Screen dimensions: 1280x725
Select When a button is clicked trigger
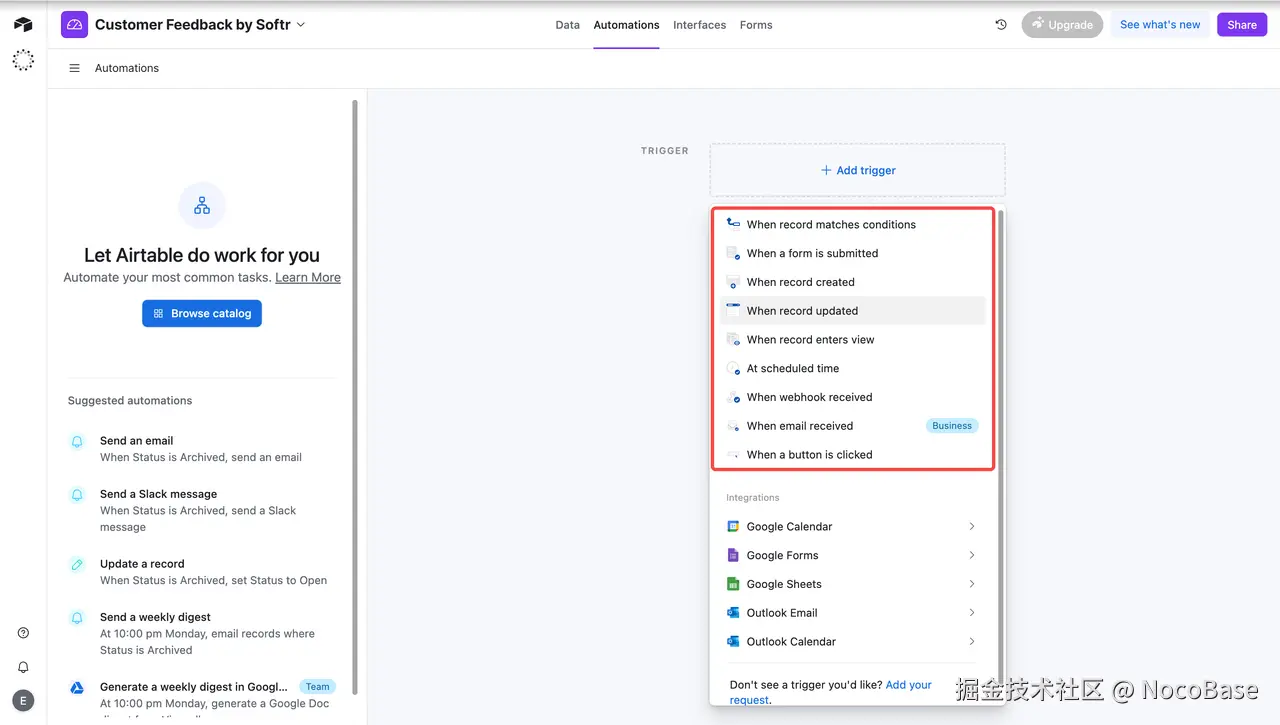pyautogui.click(x=853, y=455)
